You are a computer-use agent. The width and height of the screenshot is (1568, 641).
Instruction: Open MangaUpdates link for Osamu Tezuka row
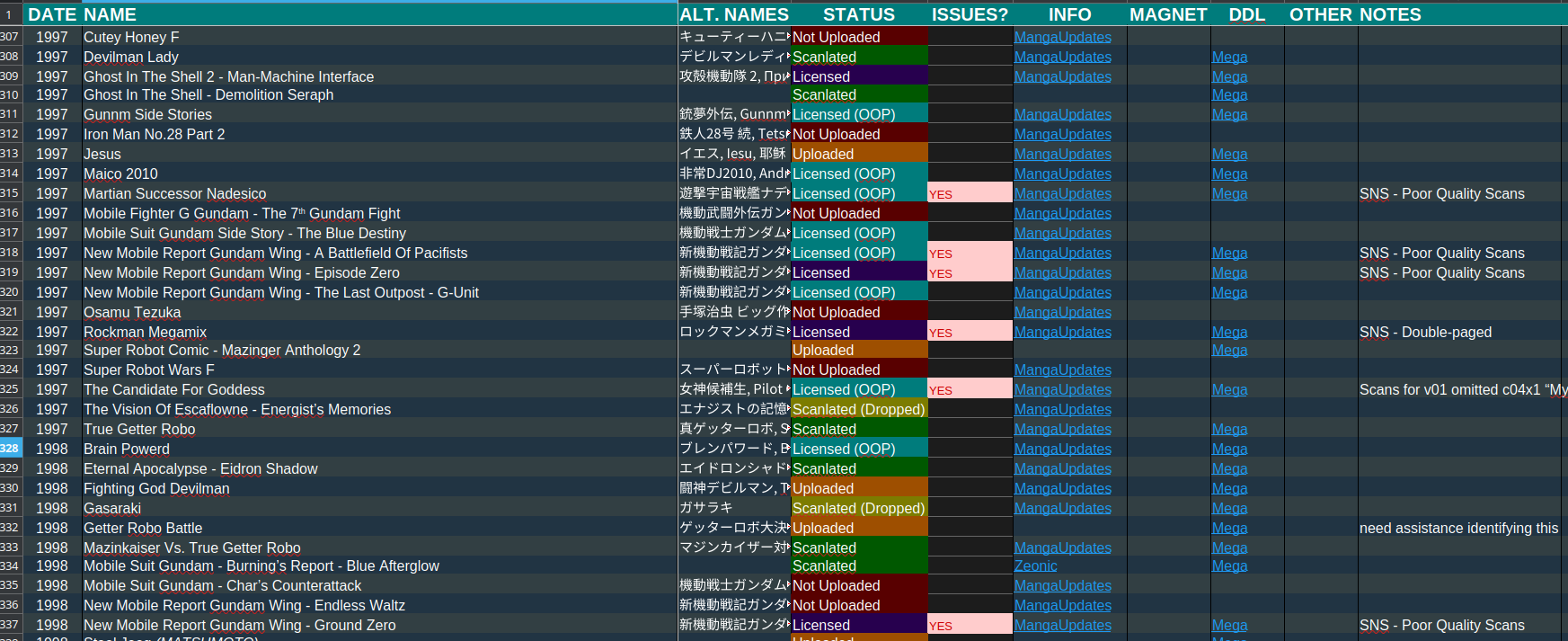click(x=1062, y=312)
